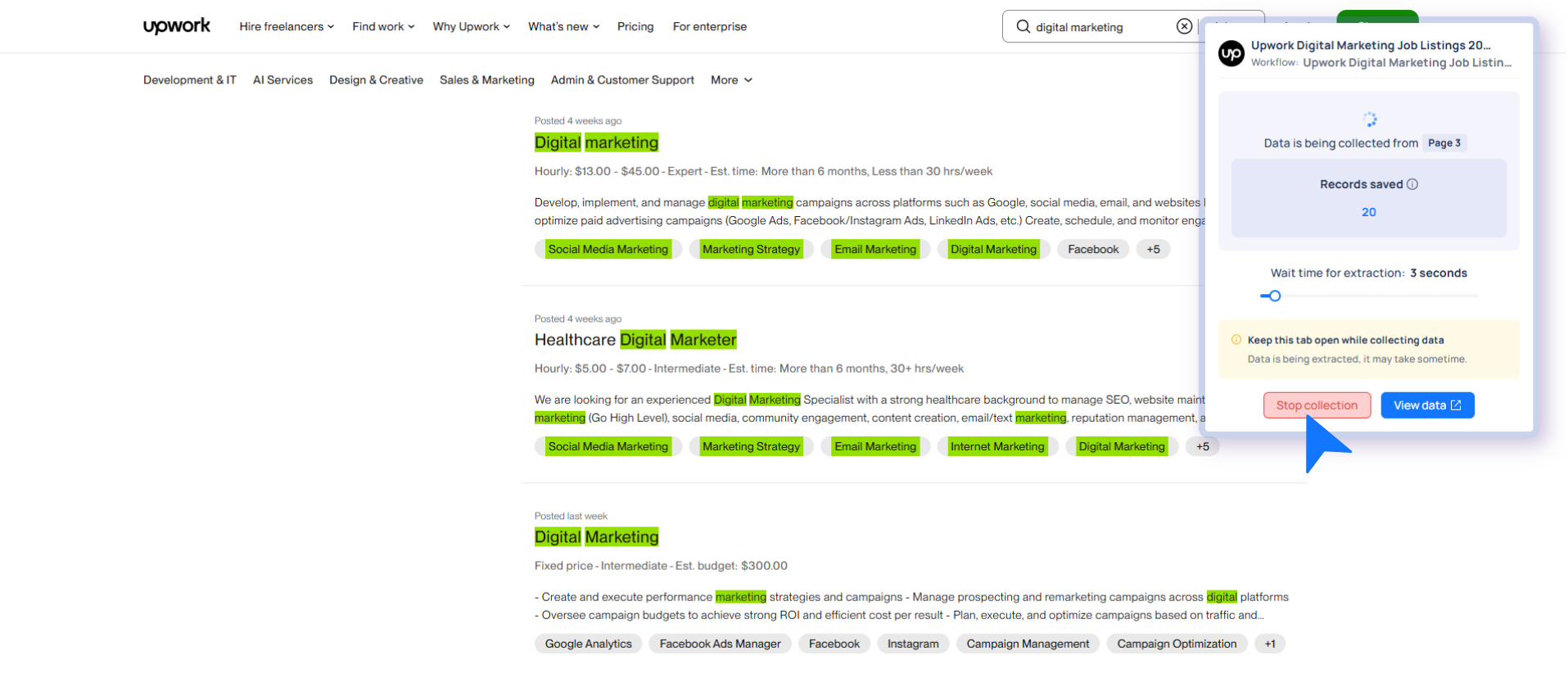The image size is (1568, 678).
Task: Click the magnifying glass search icon
Action: click(x=1023, y=26)
